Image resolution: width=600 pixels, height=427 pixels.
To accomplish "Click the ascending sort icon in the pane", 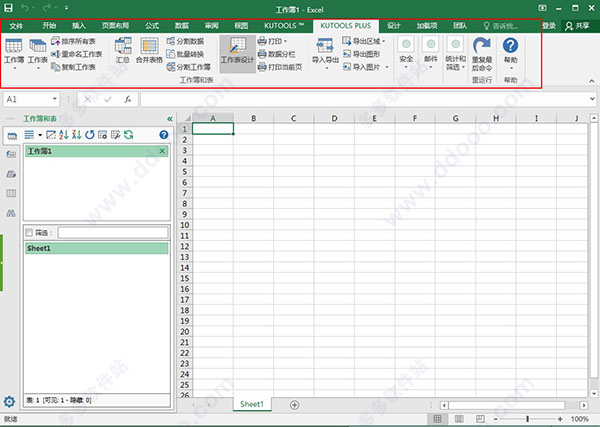I will (x=64, y=135).
